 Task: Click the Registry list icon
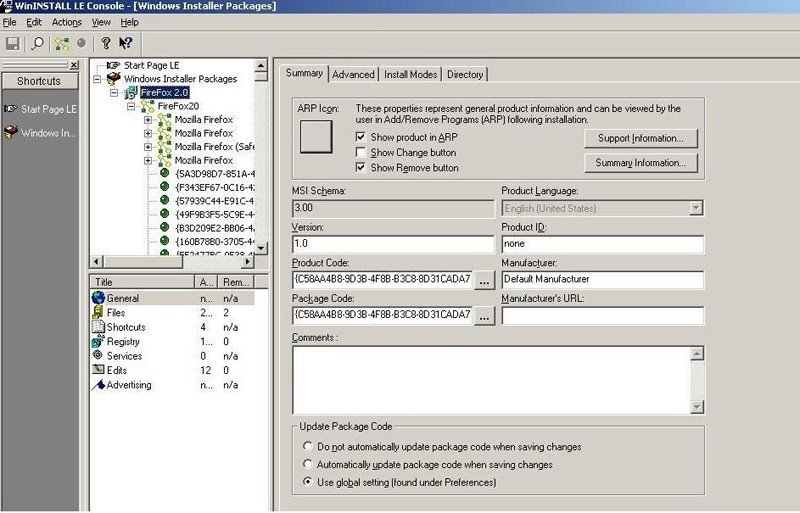[98, 341]
